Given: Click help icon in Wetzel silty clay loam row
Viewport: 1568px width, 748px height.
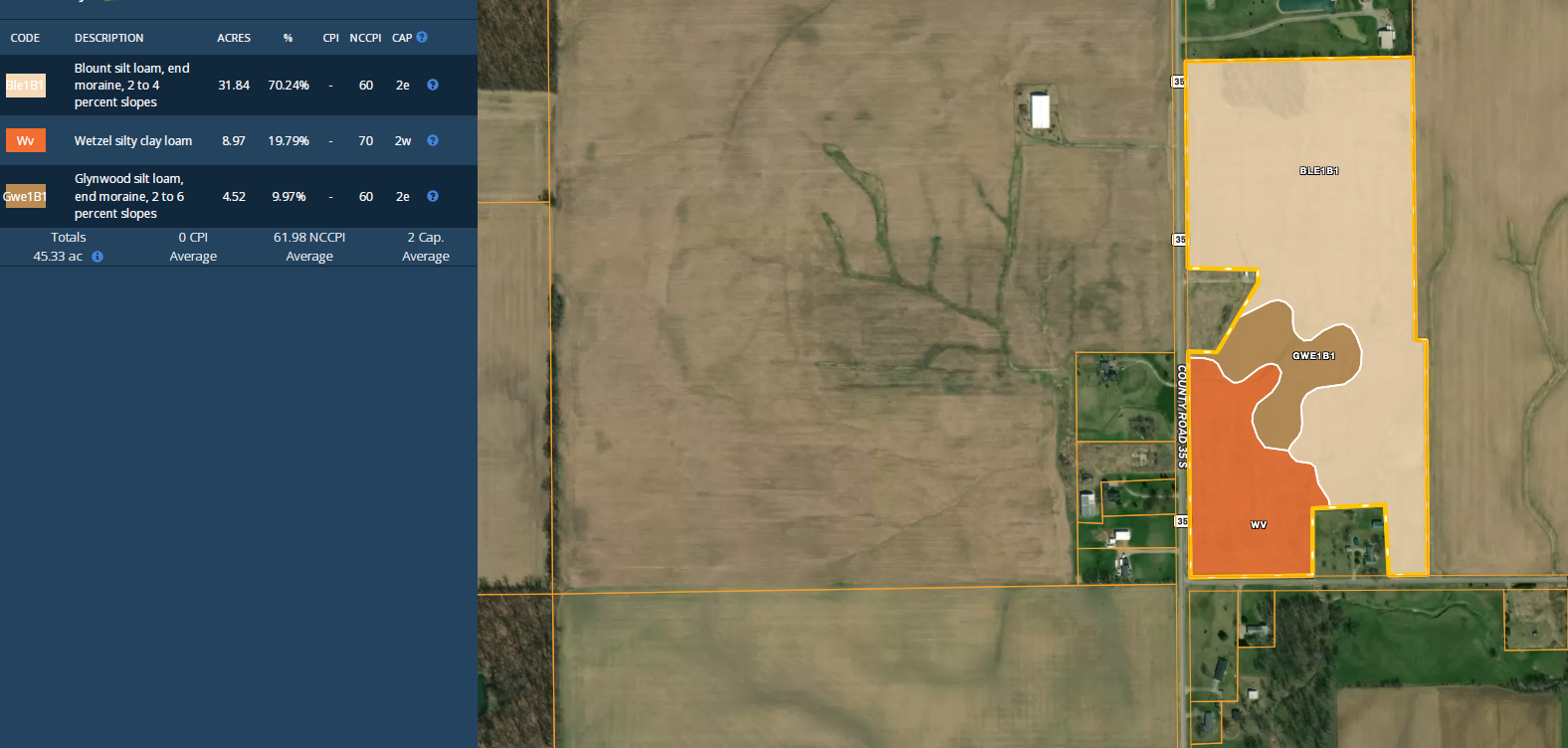Looking at the screenshot, I should click(433, 141).
